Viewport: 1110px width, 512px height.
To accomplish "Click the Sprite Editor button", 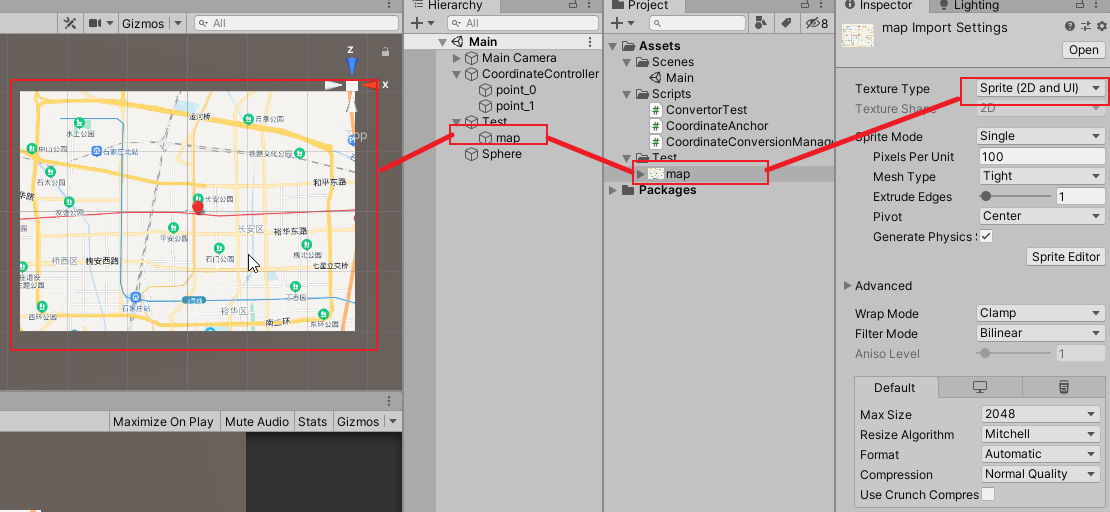I will coord(1065,257).
